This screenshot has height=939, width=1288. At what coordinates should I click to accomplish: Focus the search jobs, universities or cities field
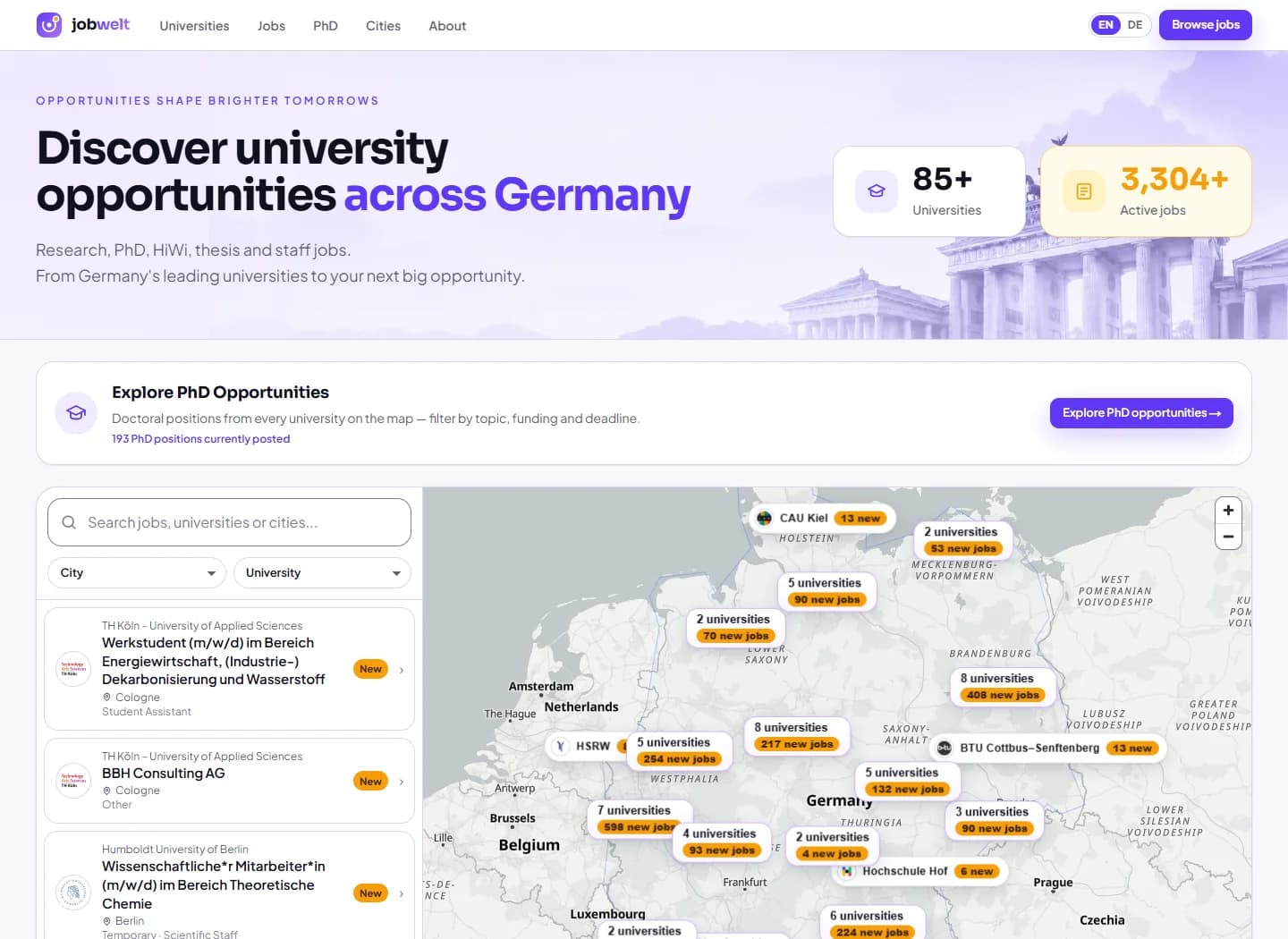pos(229,522)
